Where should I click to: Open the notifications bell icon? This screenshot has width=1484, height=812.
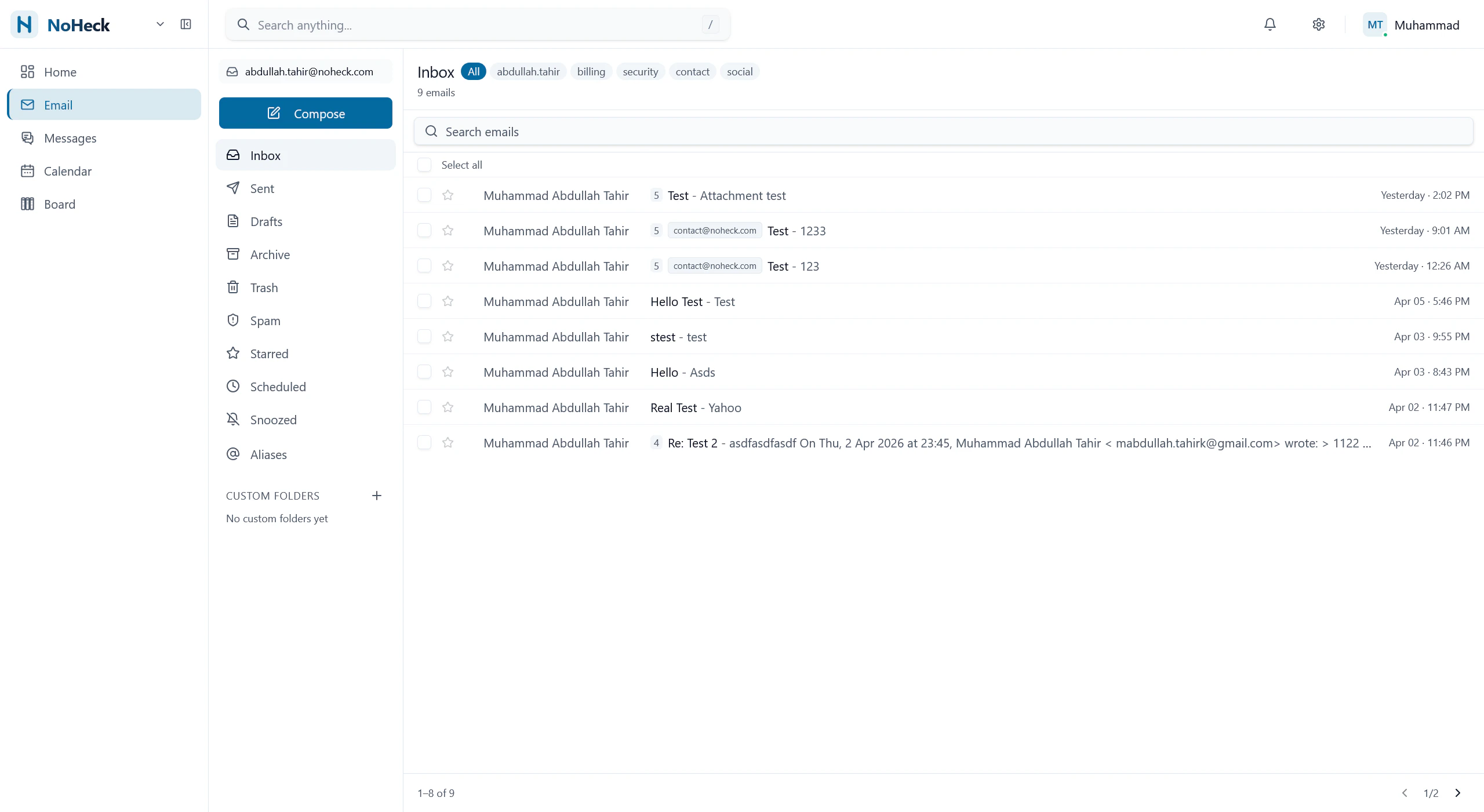click(1270, 24)
